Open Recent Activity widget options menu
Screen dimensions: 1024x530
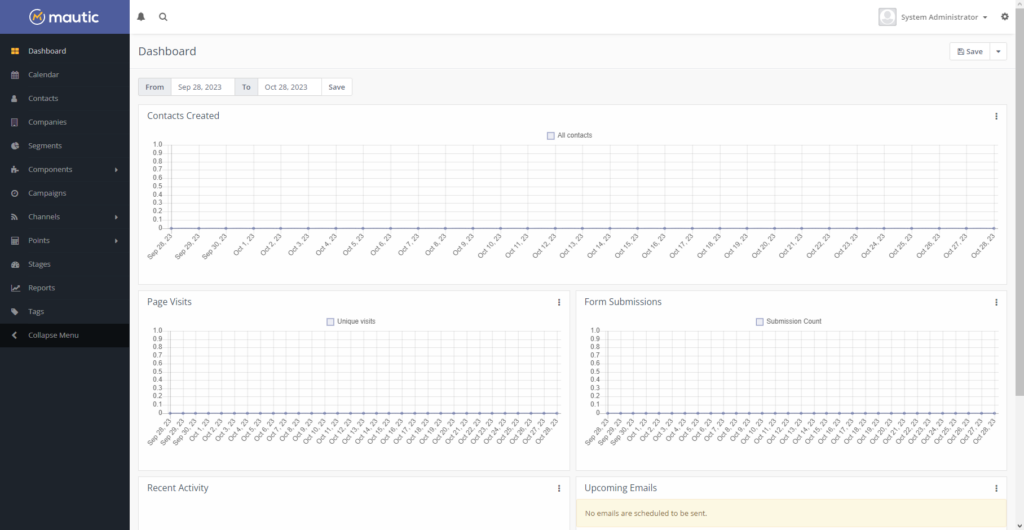point(559,488)
